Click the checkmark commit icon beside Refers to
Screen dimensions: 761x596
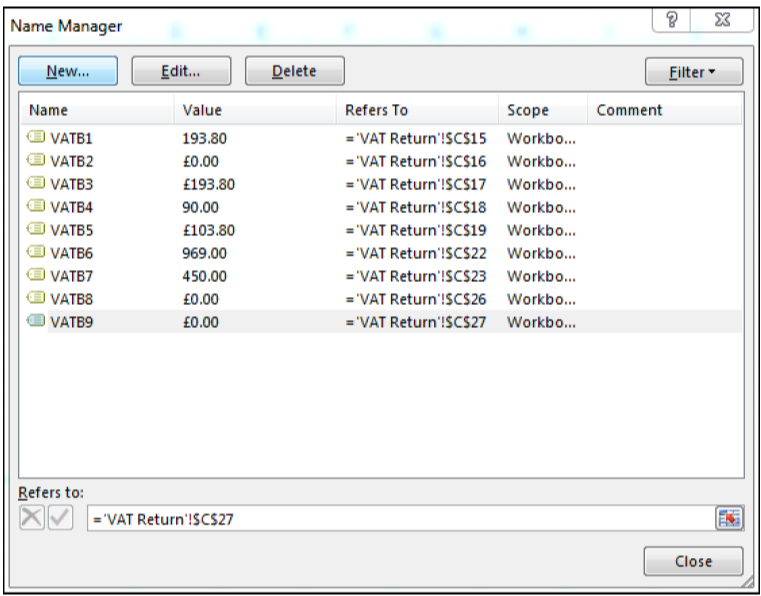[61, 518]
